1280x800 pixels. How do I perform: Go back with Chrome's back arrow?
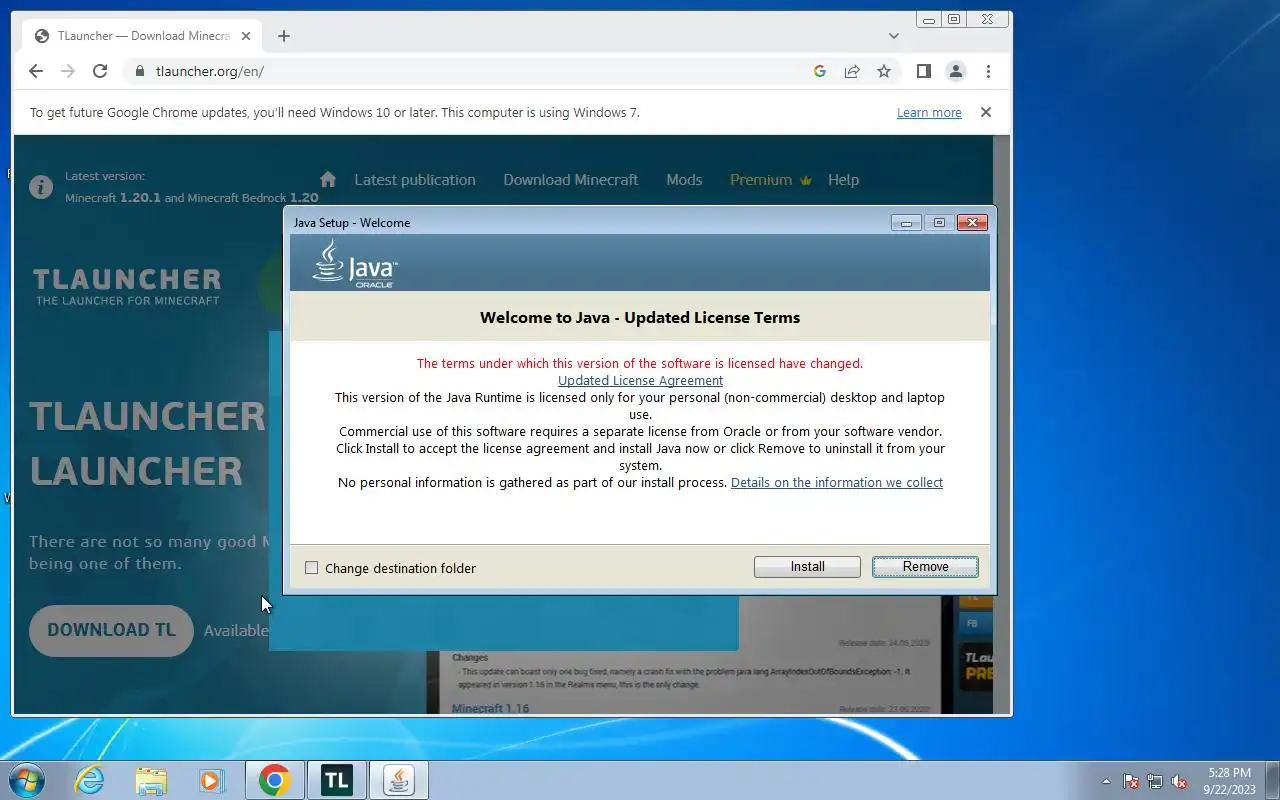pos(36,71)
